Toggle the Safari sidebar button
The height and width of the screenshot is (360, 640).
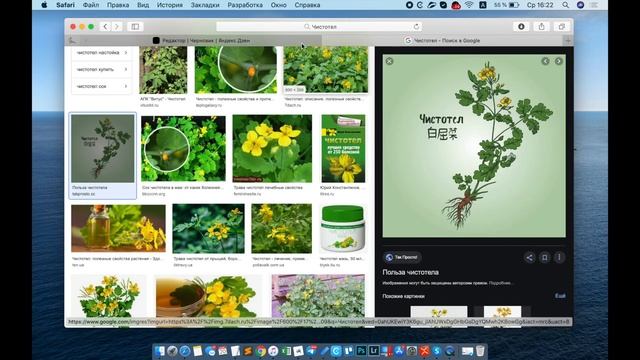pos(135,27)
